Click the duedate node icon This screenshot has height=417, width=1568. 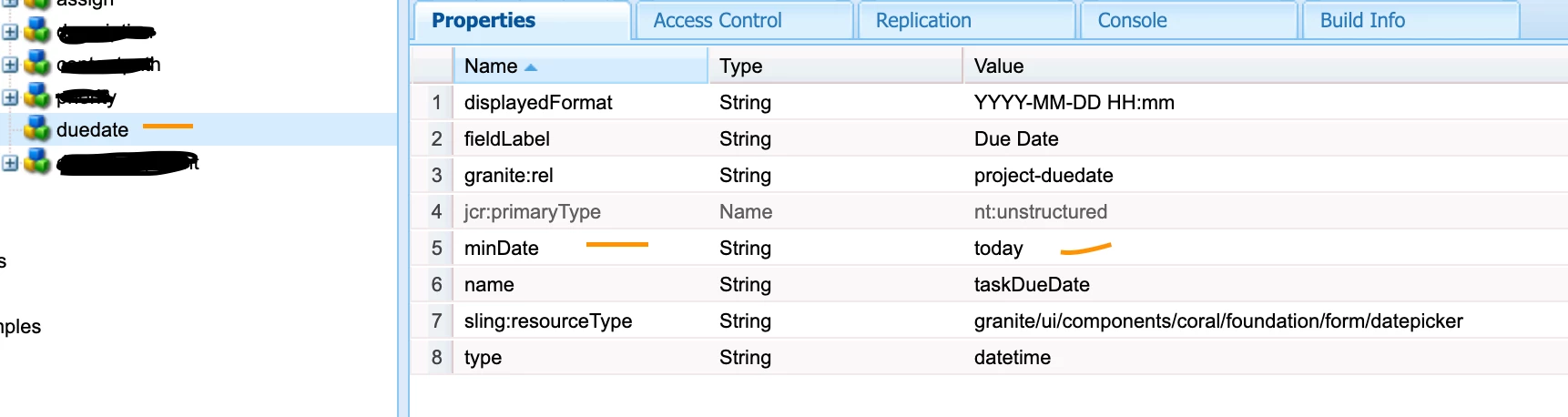point(37,129)
